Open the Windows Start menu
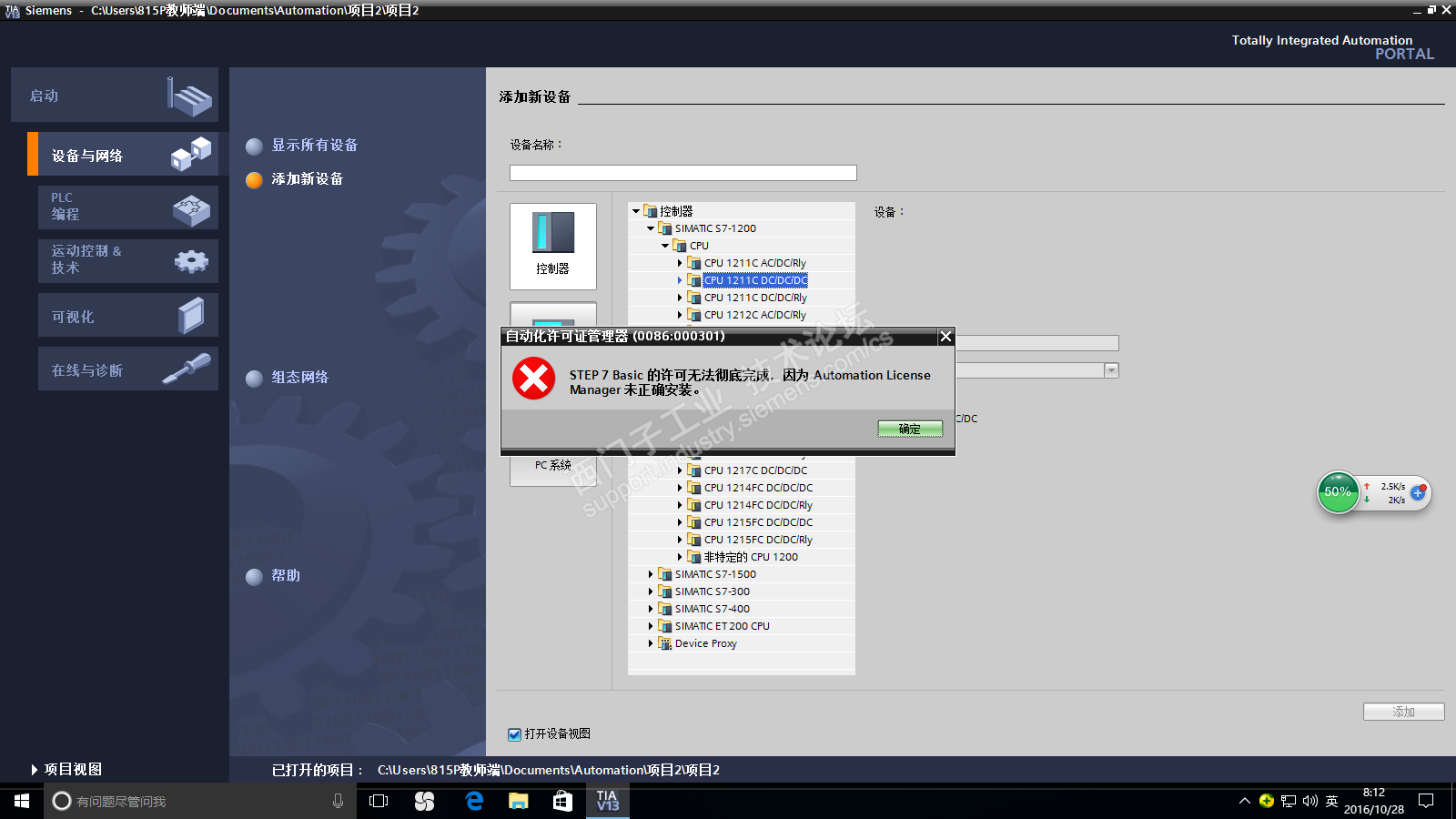Viewport: 1456px width, 819px height. point(22,801)
